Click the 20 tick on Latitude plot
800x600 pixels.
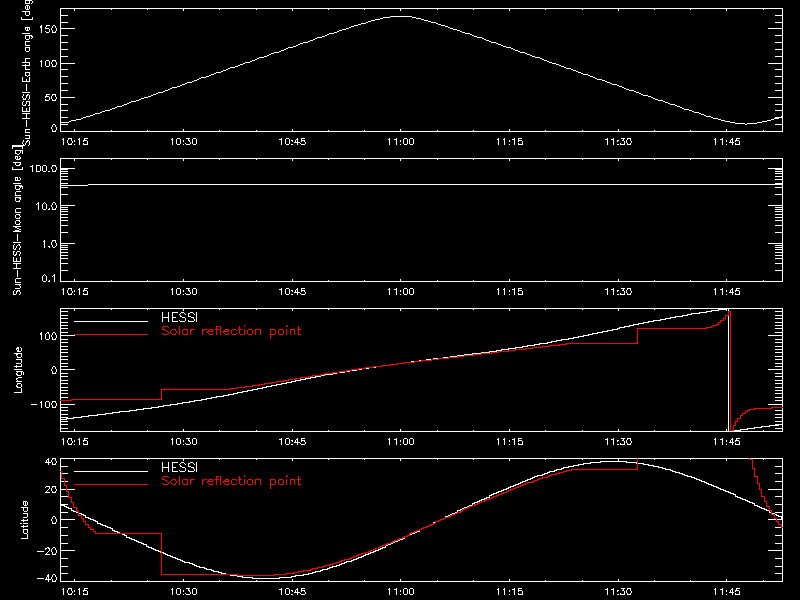[51, 490]
